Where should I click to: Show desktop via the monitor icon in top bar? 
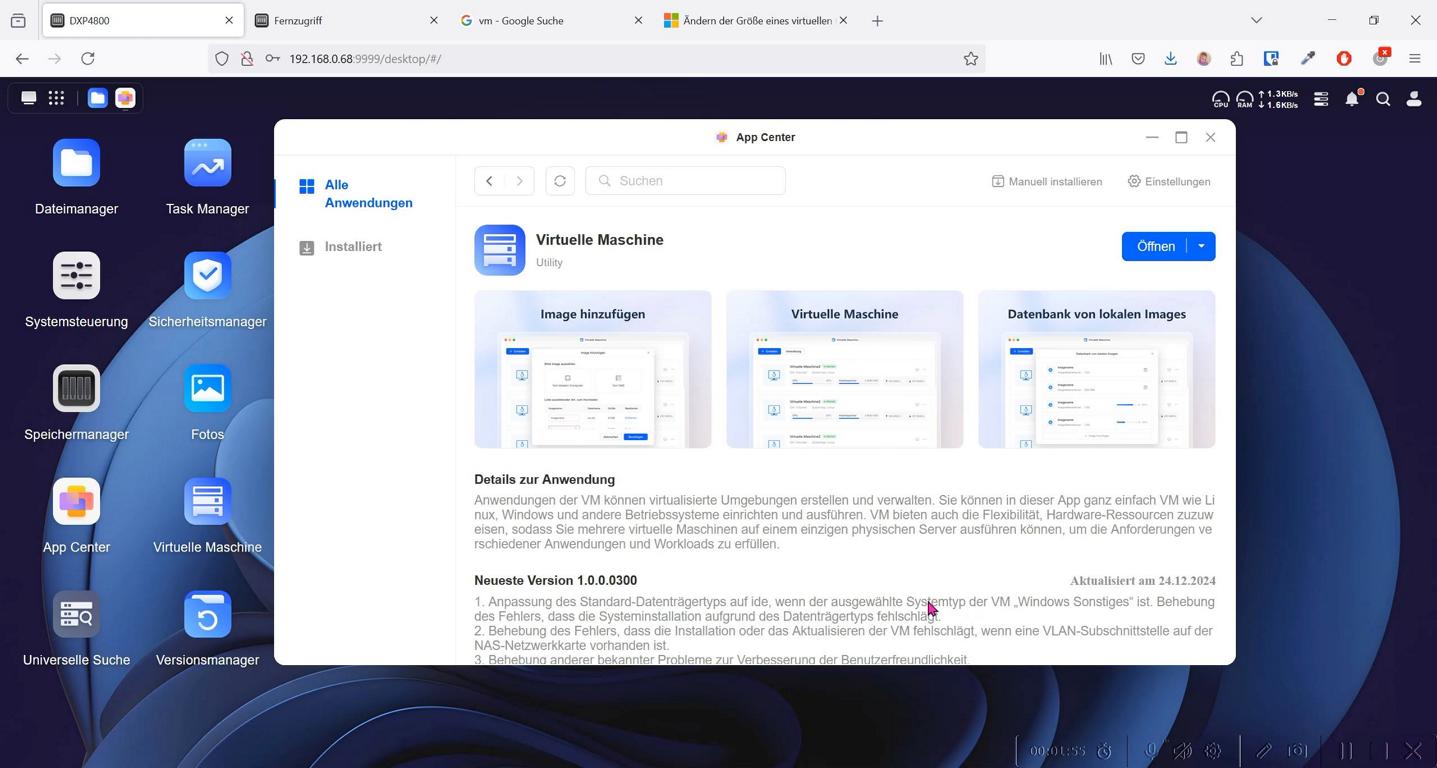pyautogui.click(x=29, y=98)
